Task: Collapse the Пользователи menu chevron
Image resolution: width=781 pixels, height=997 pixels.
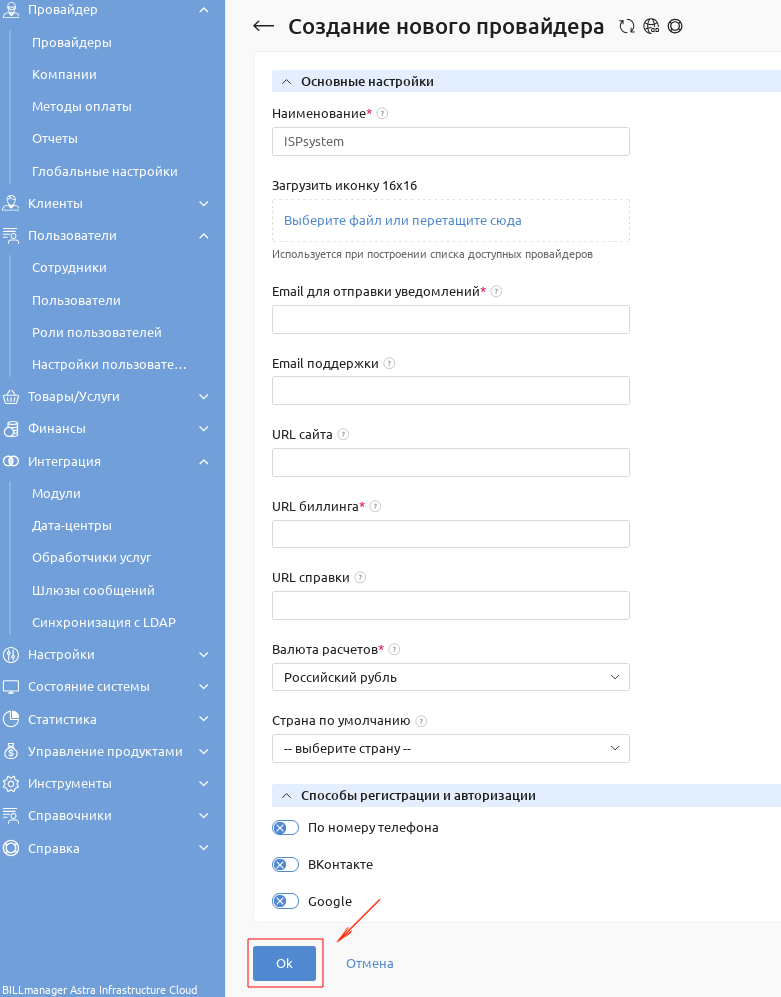Action: 204,236
